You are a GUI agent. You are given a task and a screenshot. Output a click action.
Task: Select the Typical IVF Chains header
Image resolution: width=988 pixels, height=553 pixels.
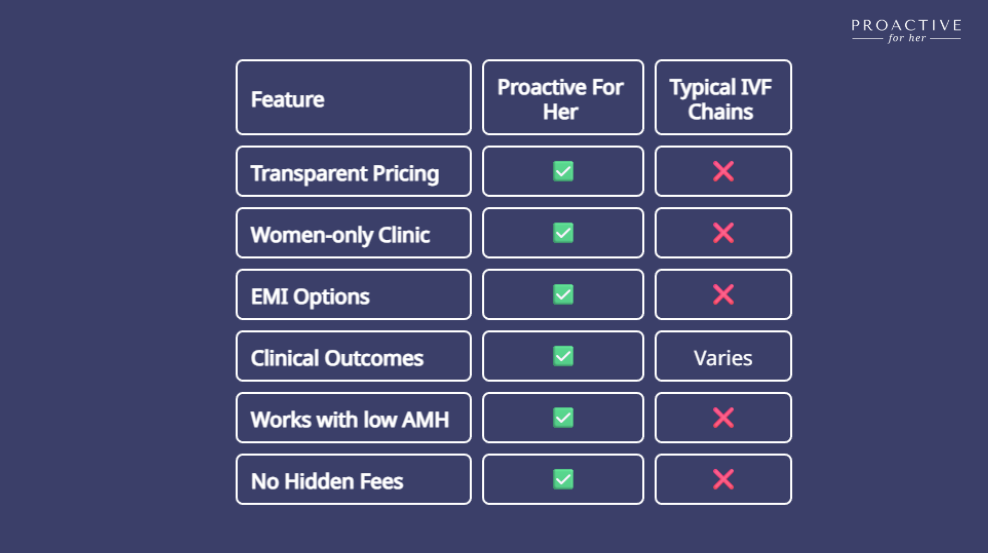723,98
